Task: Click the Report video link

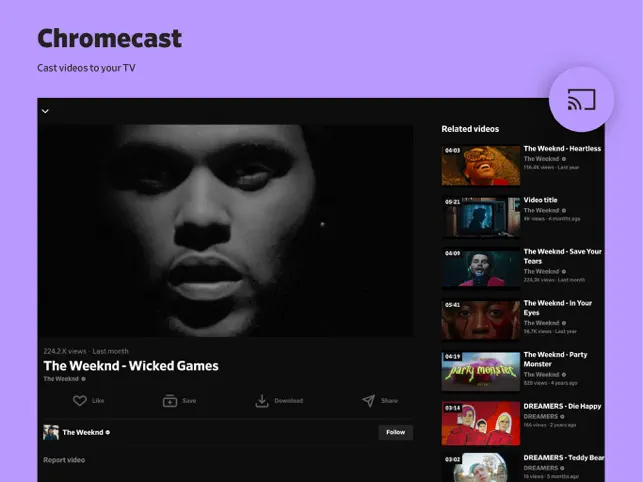Action: (x=64, y=460)
